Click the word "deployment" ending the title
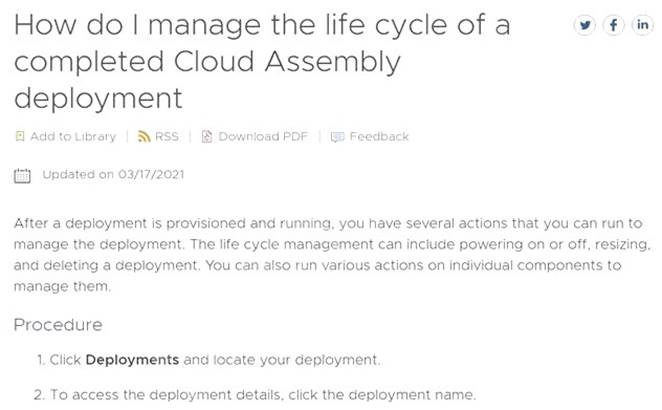662x410 pixels. coord(98,98)
